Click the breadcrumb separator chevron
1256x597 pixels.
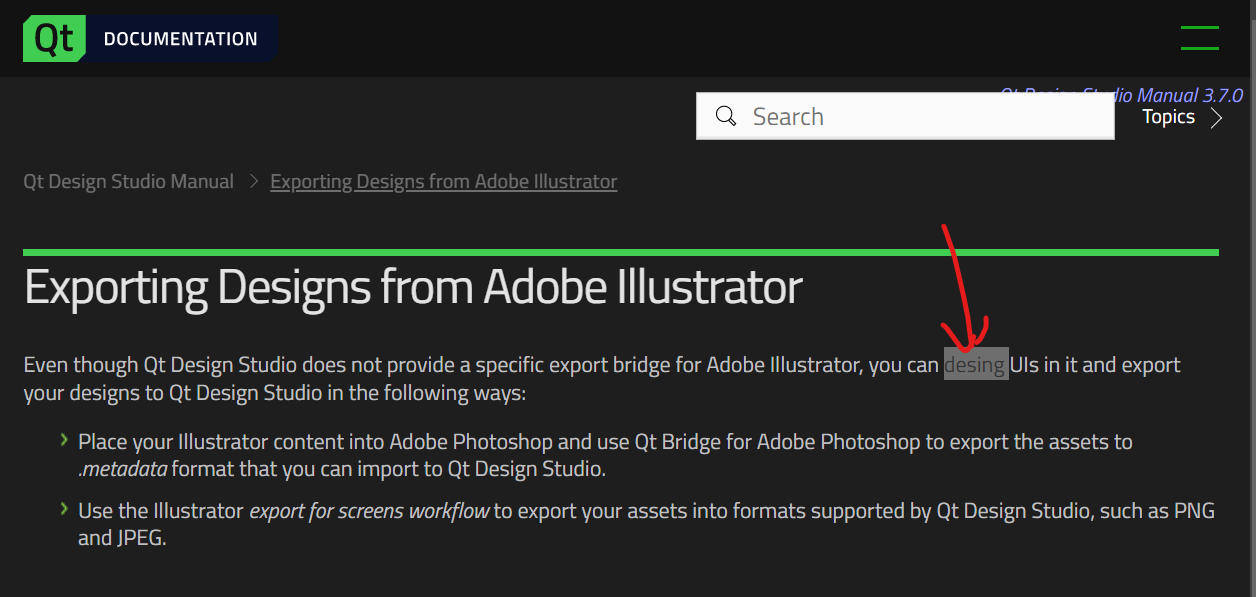coord(252,181)
